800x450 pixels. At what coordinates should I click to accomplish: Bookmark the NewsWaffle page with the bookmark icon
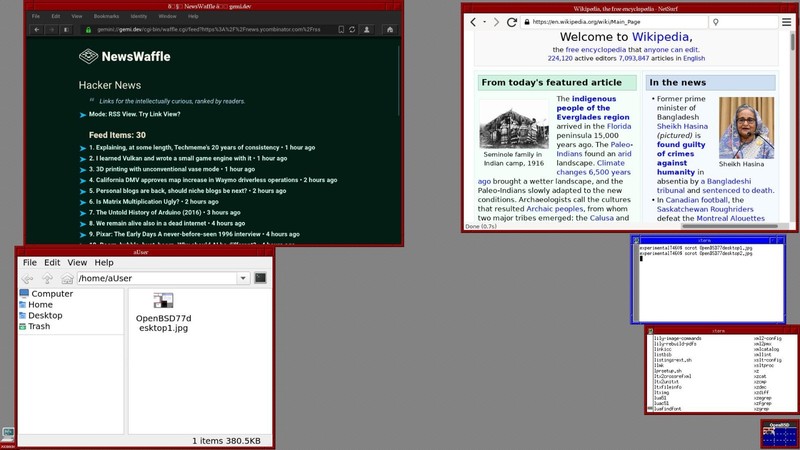tap(341, 30)
